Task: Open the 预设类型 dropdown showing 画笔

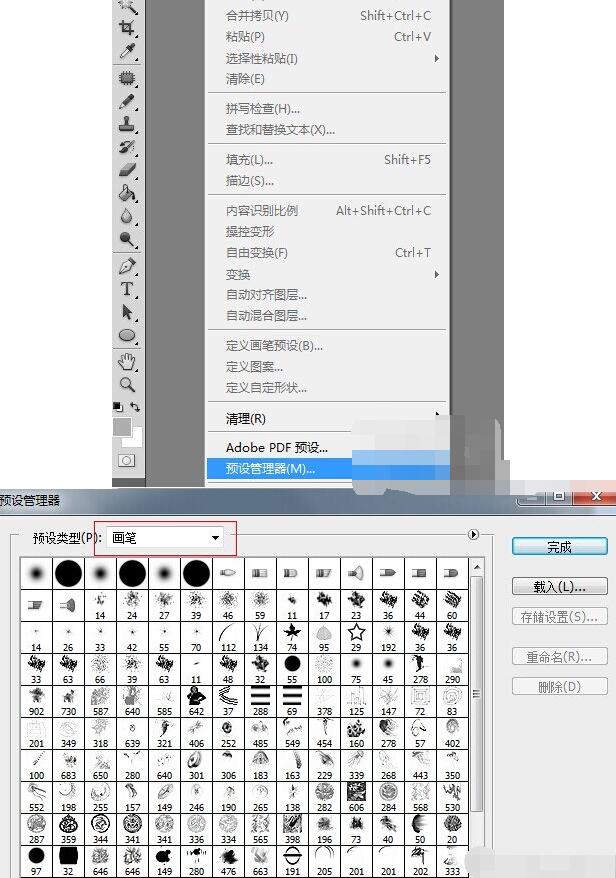Action: coord(166,538)
